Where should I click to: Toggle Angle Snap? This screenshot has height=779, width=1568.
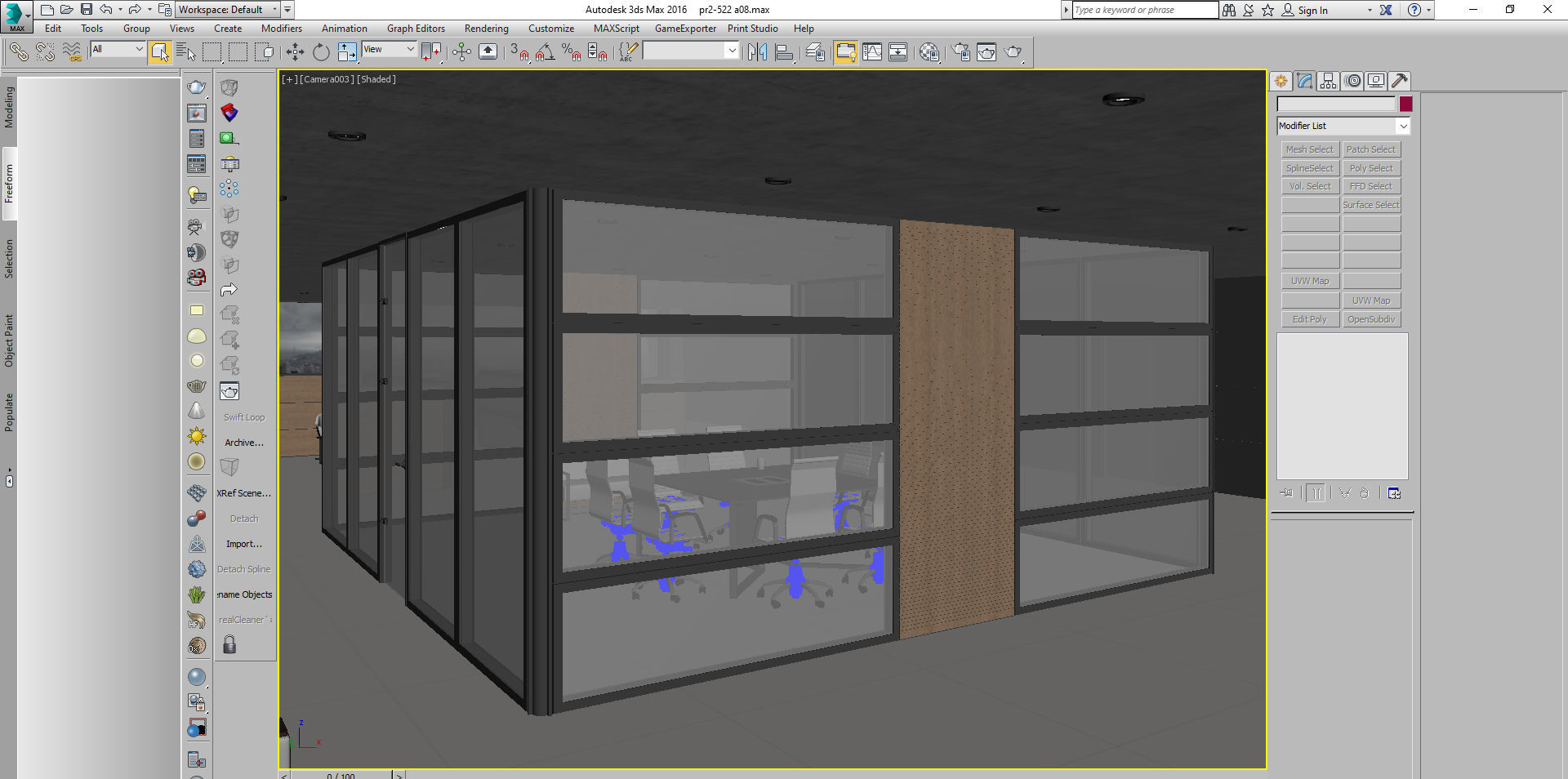[545, 52]
